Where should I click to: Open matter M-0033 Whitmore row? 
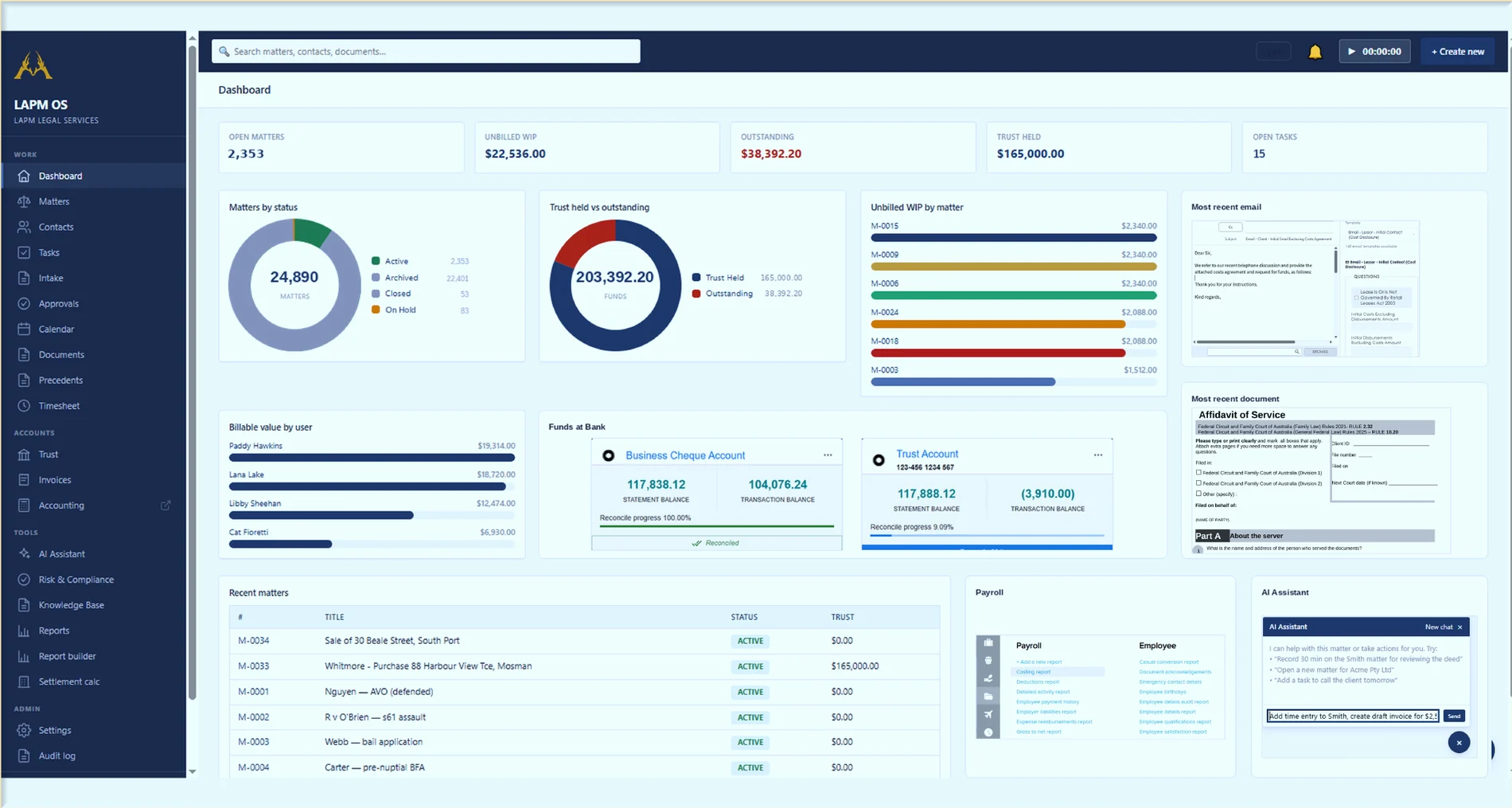click(584, 666)
